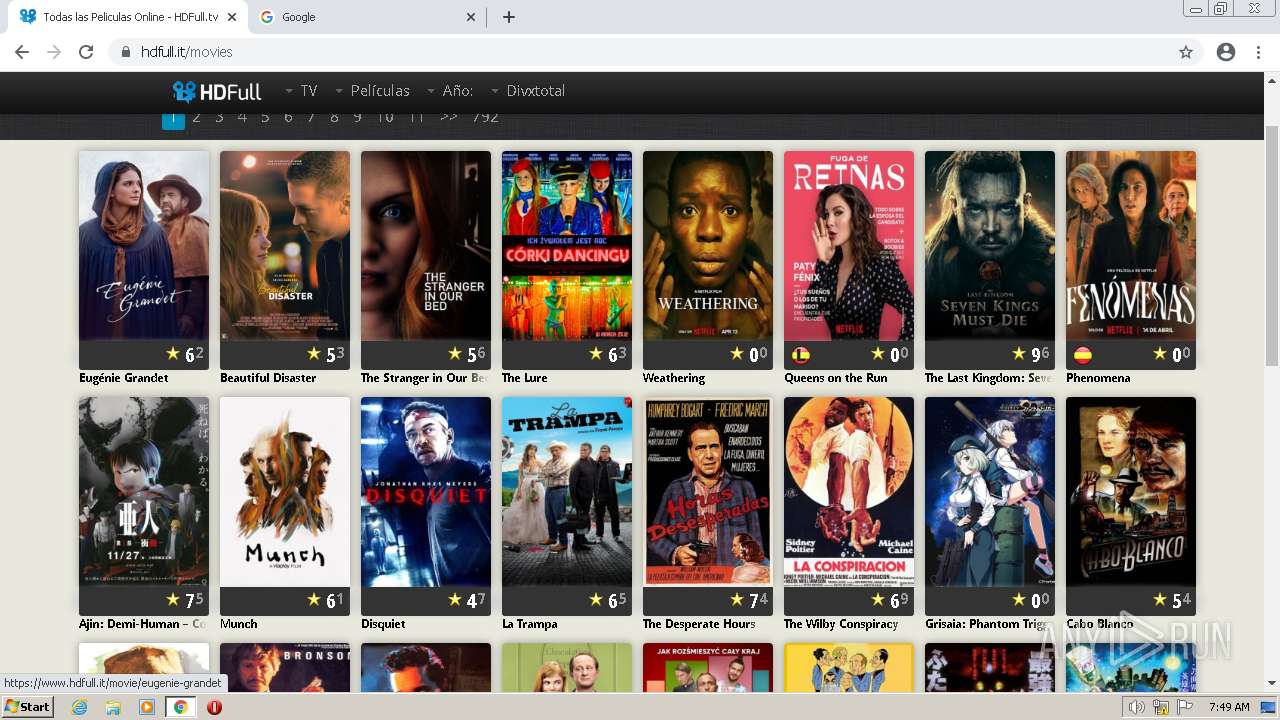Open the Beautiful Disaster poster
Image resolution: width=1280 pixels, height=720 pixels.
pos(285,246)
